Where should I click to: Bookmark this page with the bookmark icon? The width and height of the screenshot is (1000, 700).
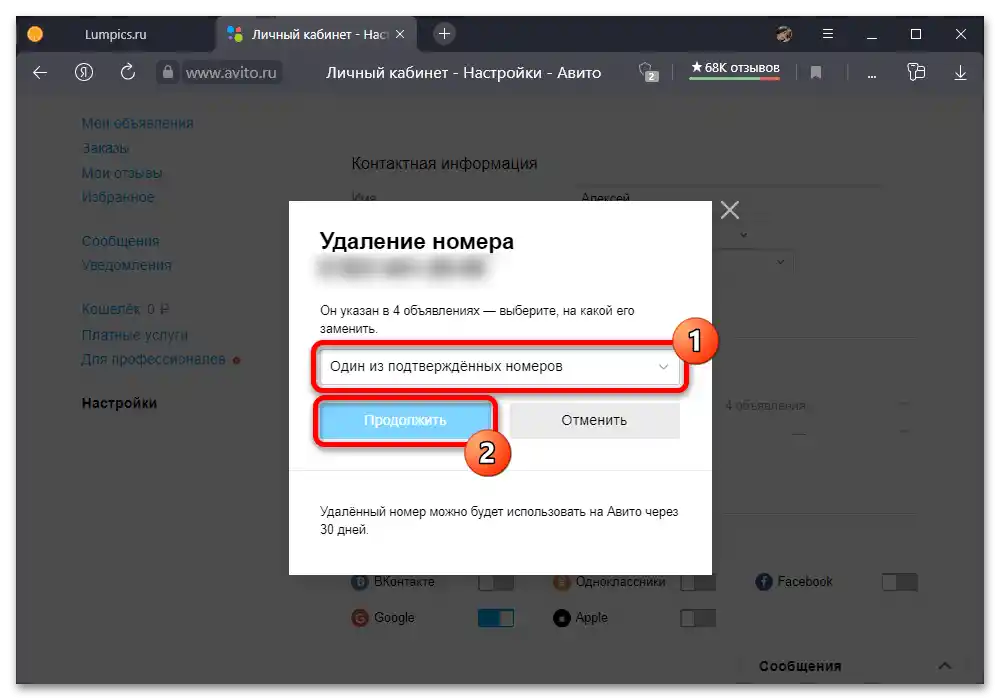point(816,73)
